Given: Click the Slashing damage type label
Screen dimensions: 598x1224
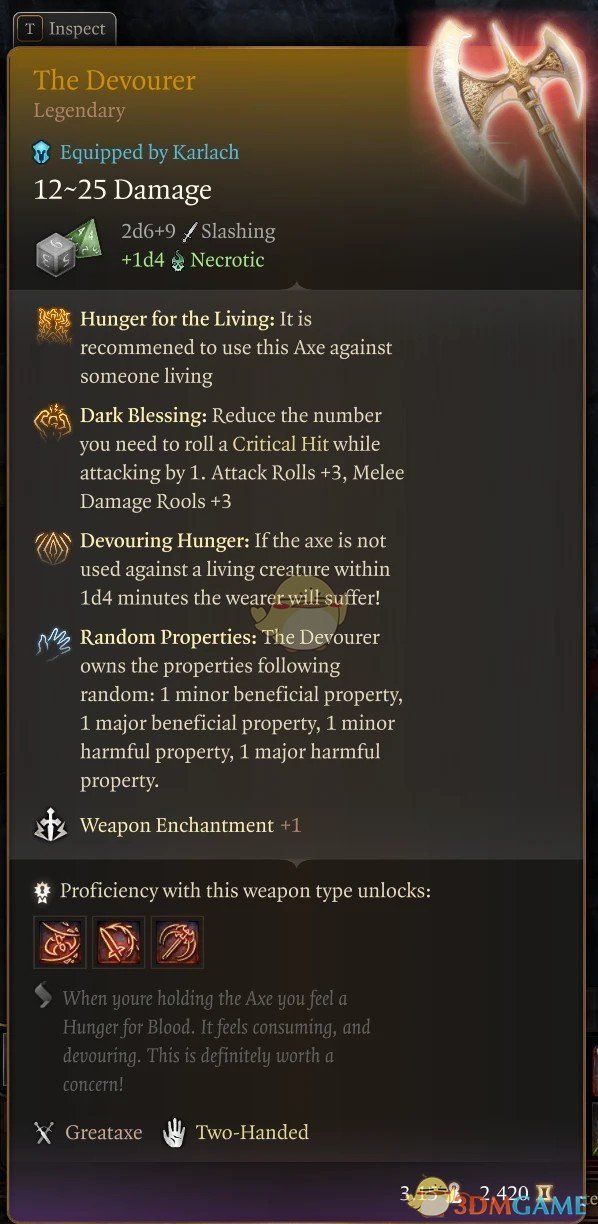Looking at the screenshot, I should pyautogui.click(x=238, y=231).
